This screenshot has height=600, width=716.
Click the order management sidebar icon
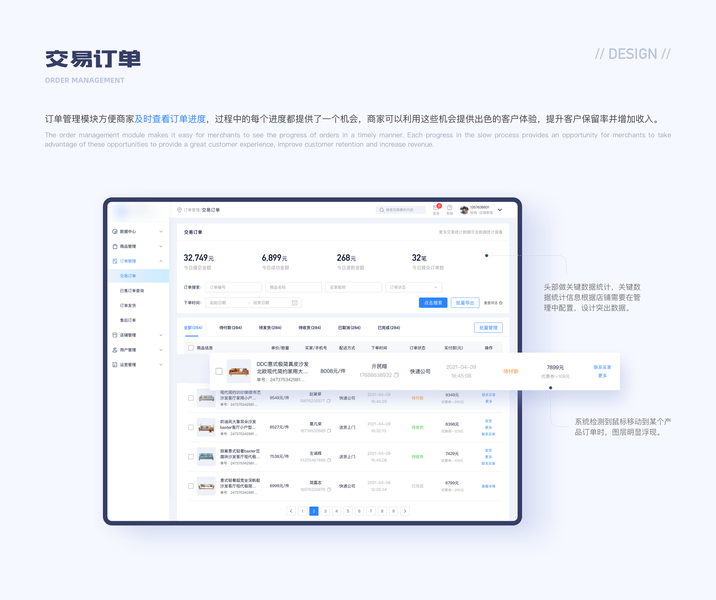pos(115,261)
